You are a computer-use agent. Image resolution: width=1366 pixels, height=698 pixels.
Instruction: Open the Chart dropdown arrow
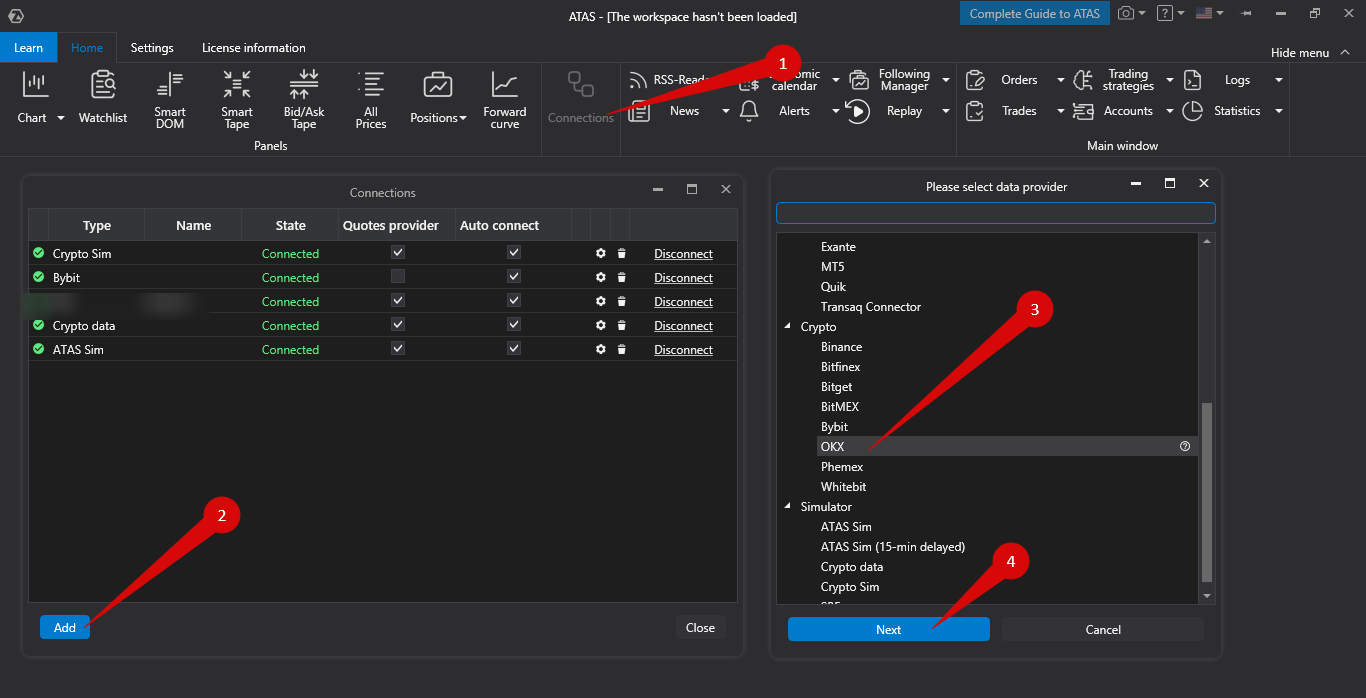pyautogui.click(x=60, y=118)
